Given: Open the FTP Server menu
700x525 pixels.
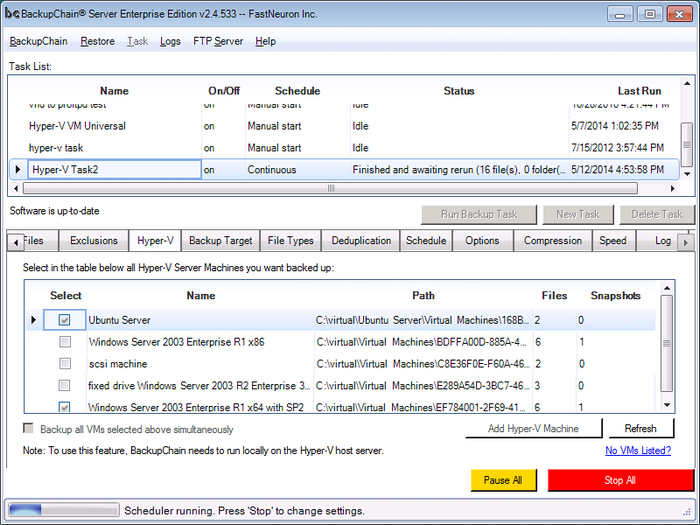Looking at the screenshot, I should pos(218,41).
